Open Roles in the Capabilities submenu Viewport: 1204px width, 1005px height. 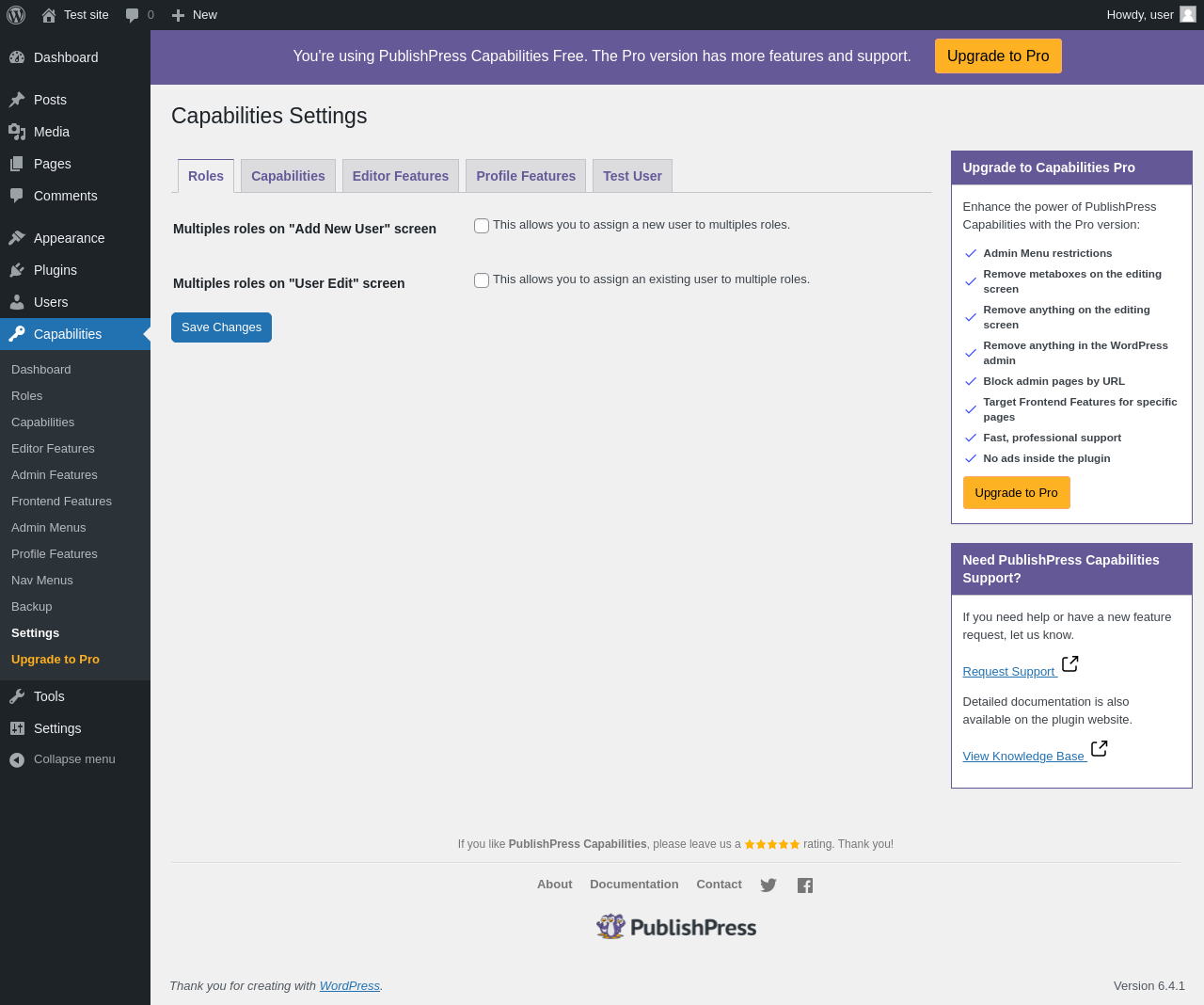(x=27, y=396)
